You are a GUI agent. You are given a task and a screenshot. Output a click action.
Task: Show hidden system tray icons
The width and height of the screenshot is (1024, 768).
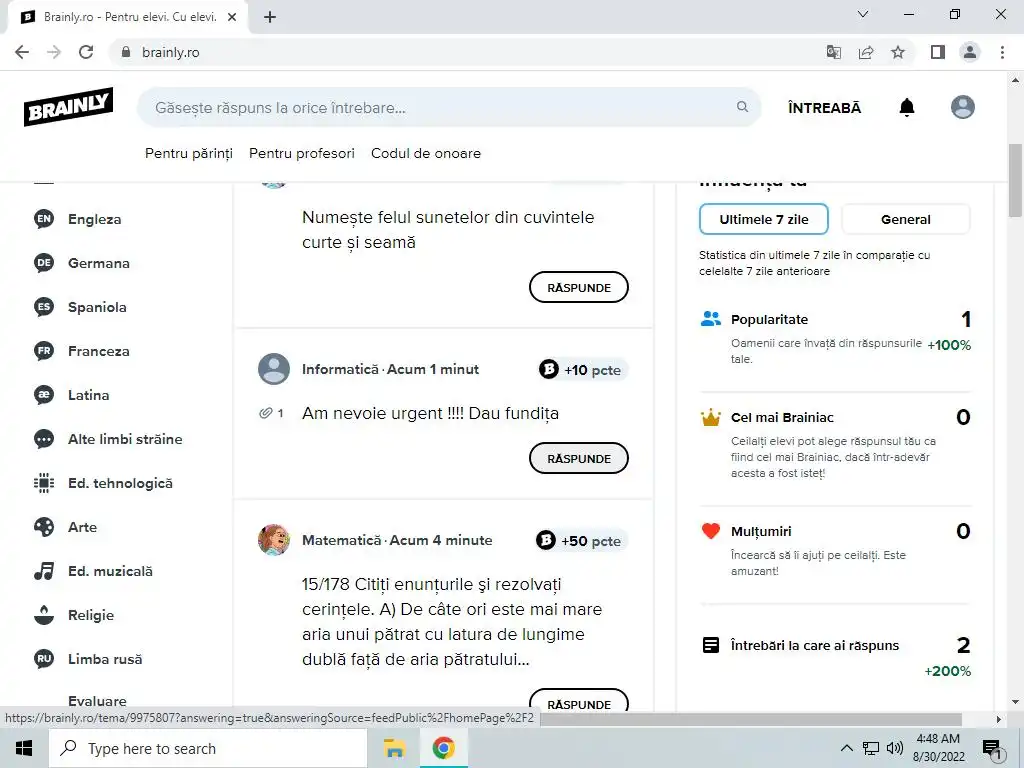[846, 748]
